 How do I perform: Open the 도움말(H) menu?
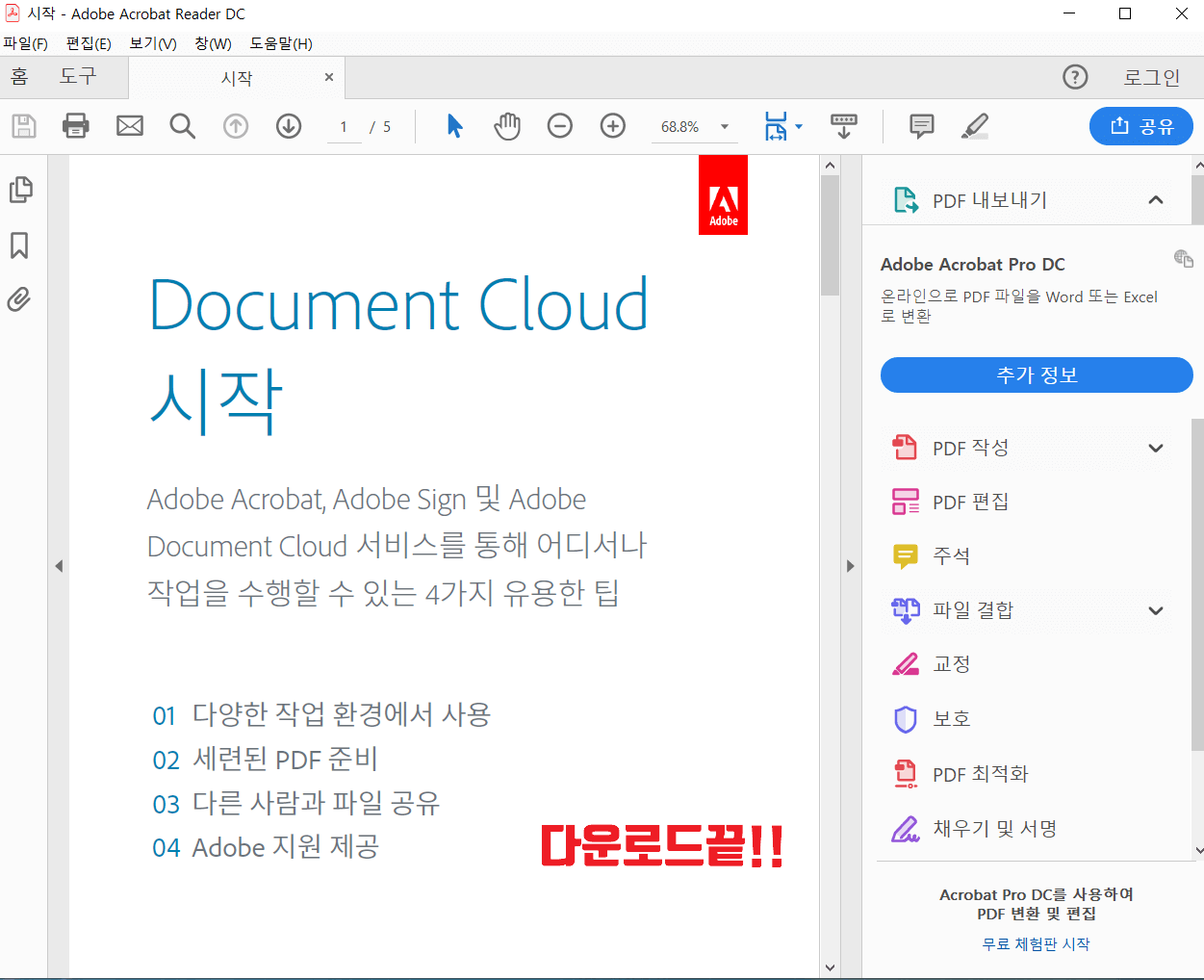pos(281,43)
